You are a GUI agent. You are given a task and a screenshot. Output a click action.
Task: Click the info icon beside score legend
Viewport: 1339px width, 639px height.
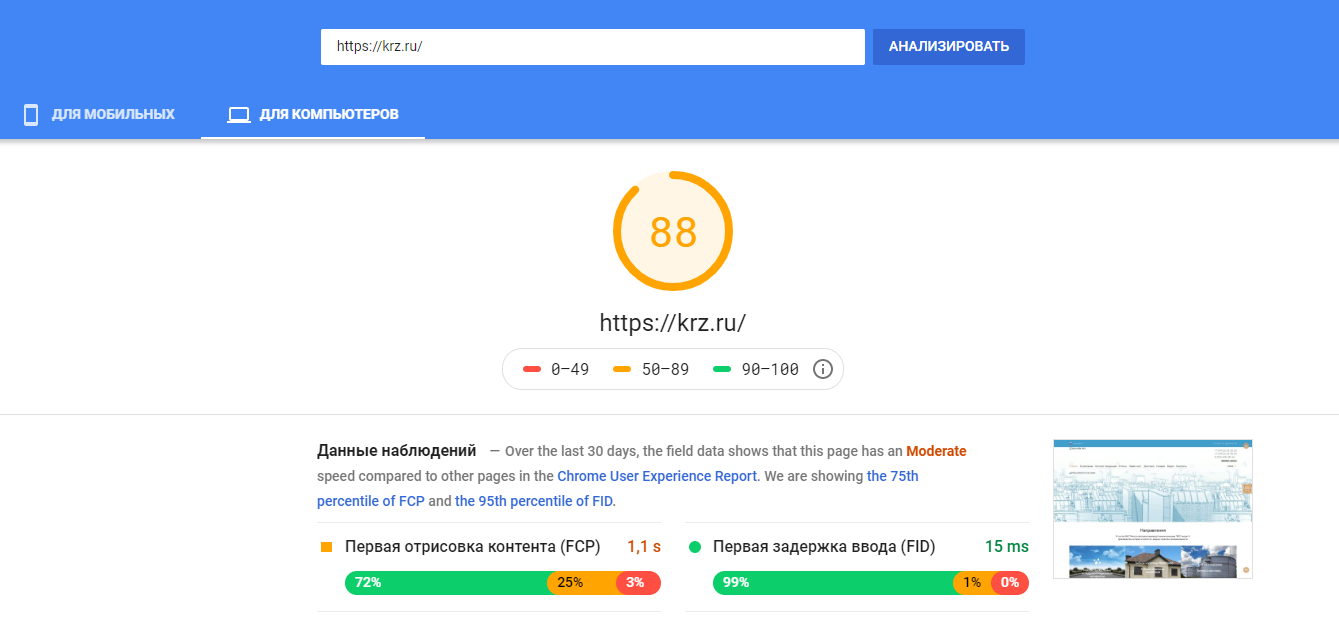click(823, 369)
